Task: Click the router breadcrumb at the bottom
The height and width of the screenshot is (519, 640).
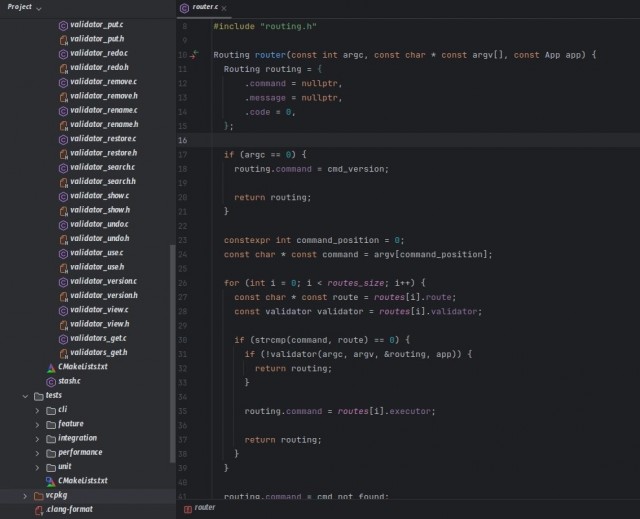Action: pos(204,508)
